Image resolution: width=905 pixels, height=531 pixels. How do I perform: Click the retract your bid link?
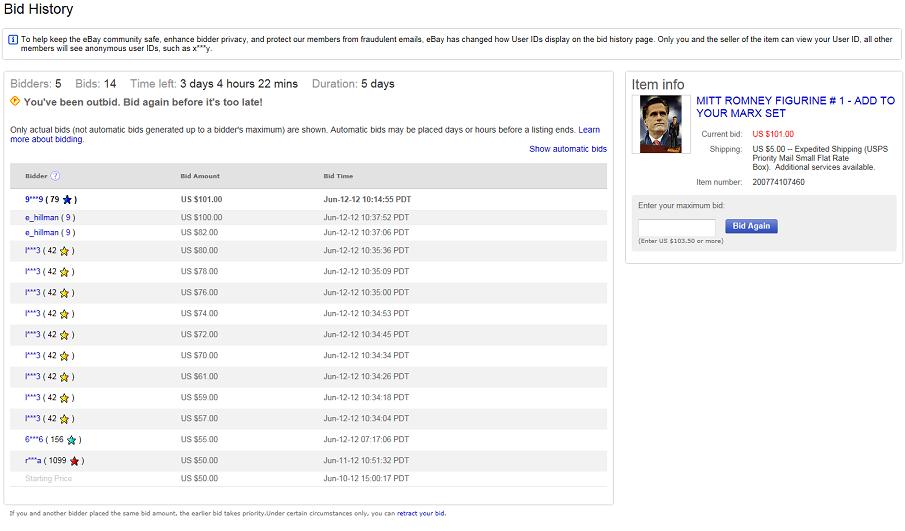click(421, 513)
